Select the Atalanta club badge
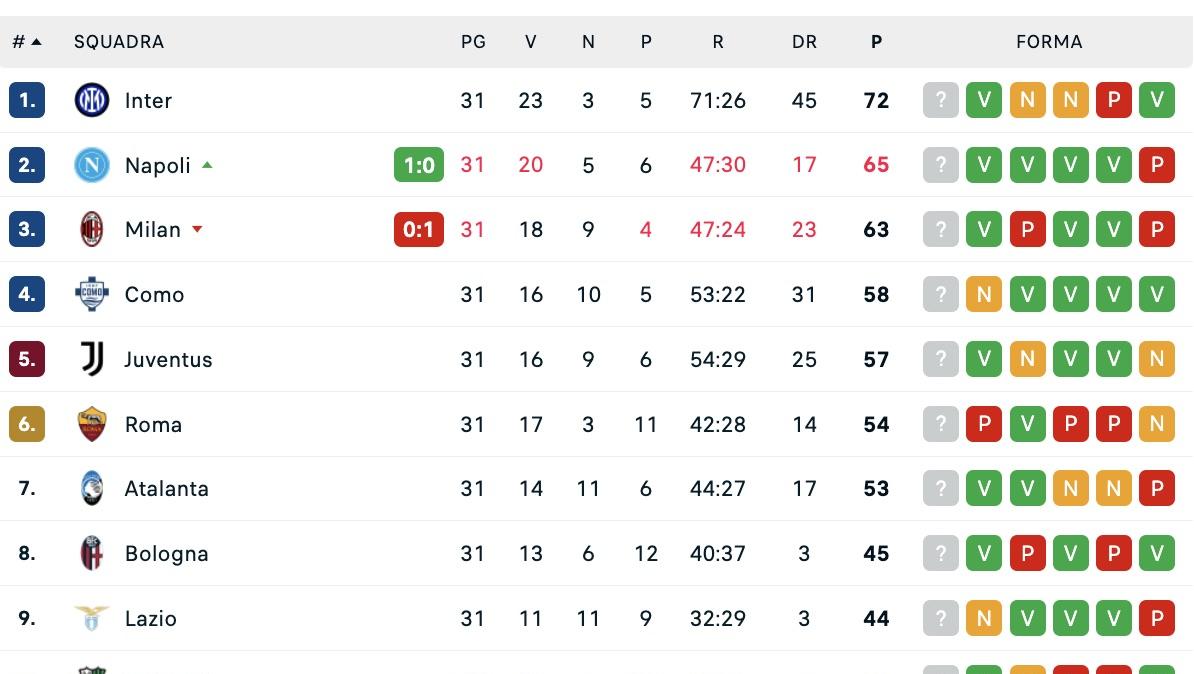The image size is (1194, 674). coord(91,488)
